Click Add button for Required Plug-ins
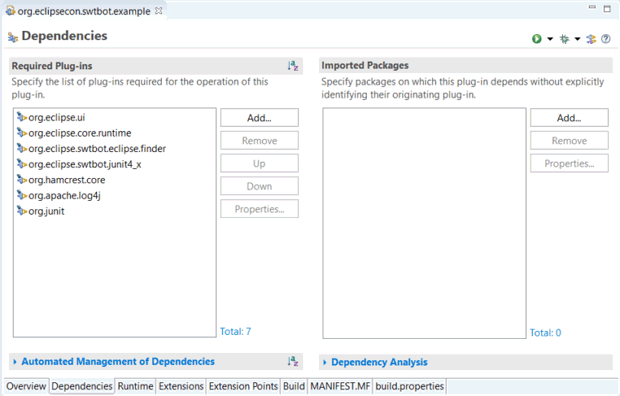Image resolution: width=620 pixels, height=396 pixels. coord(259,118)
